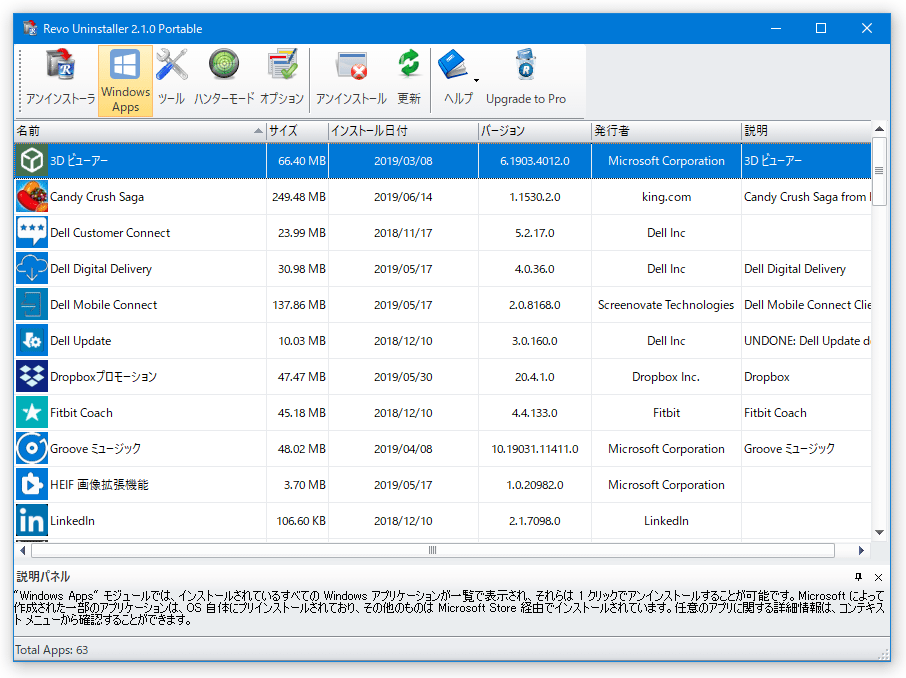Screen dimensions: 906x678
Task: Click the Revo Uninstaller title bar icon
Action: pos(30,28)
